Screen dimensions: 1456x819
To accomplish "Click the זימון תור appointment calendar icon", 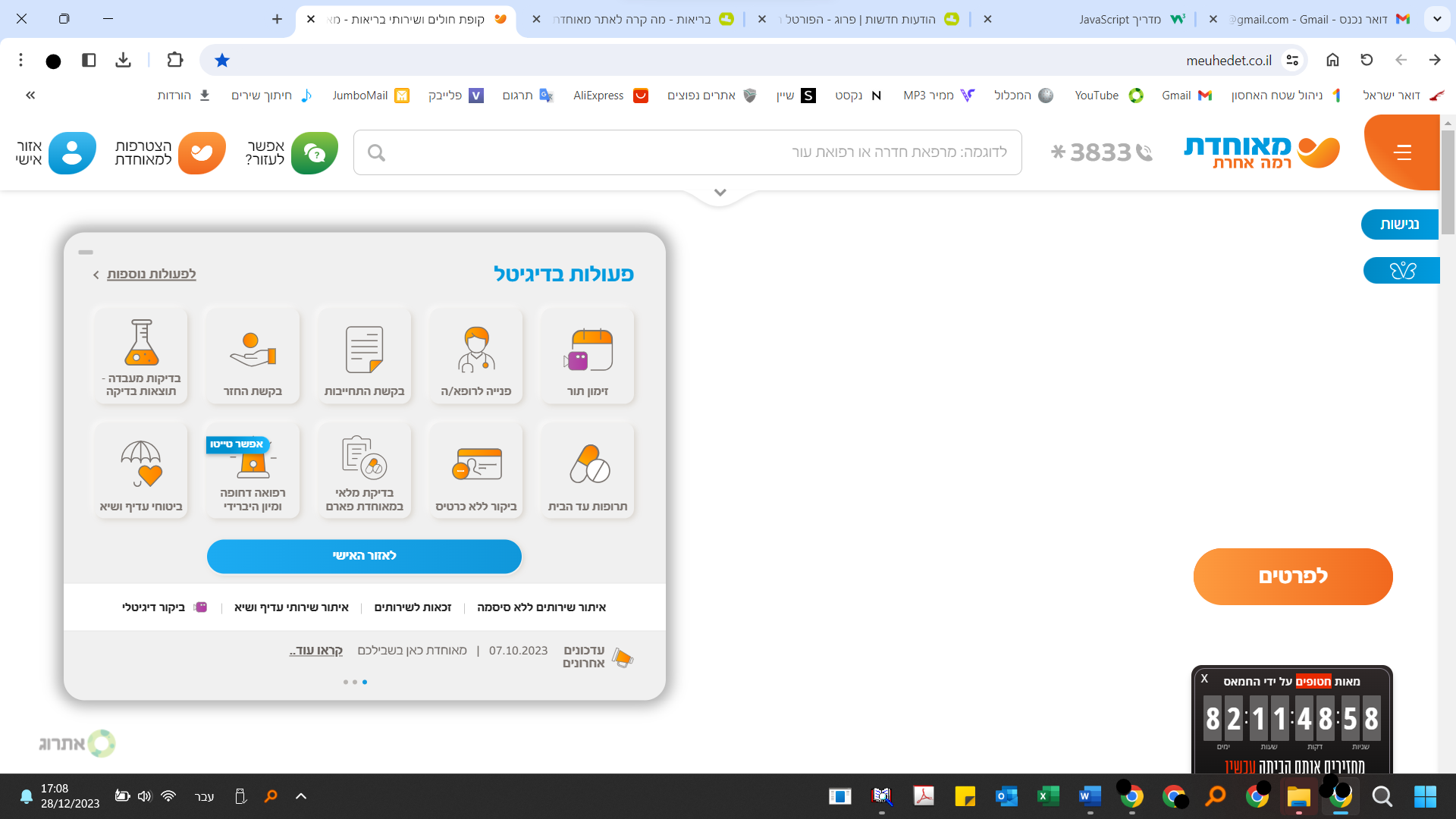I will [x=588, y=350].
